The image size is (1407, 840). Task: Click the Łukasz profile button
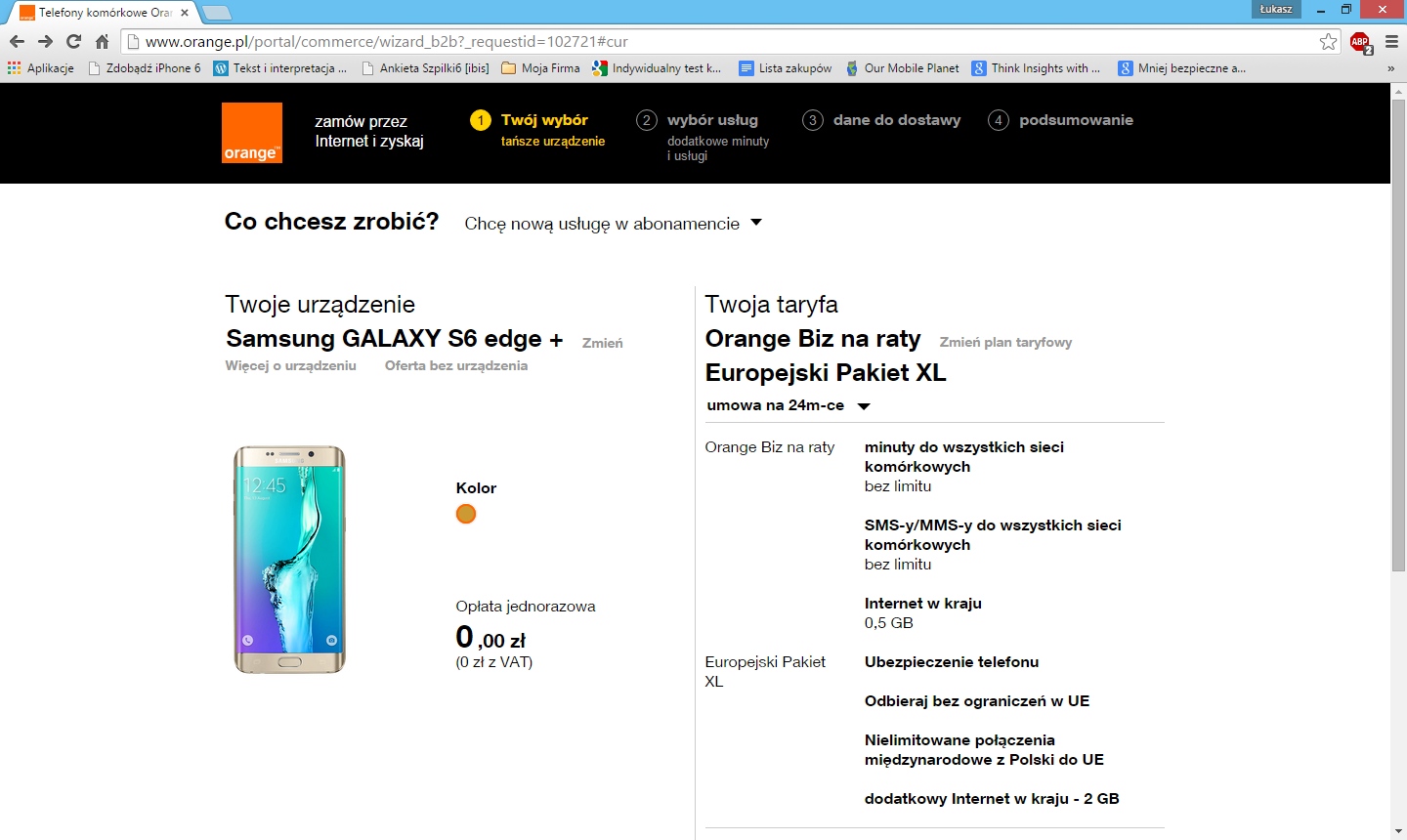[1276, 9]
